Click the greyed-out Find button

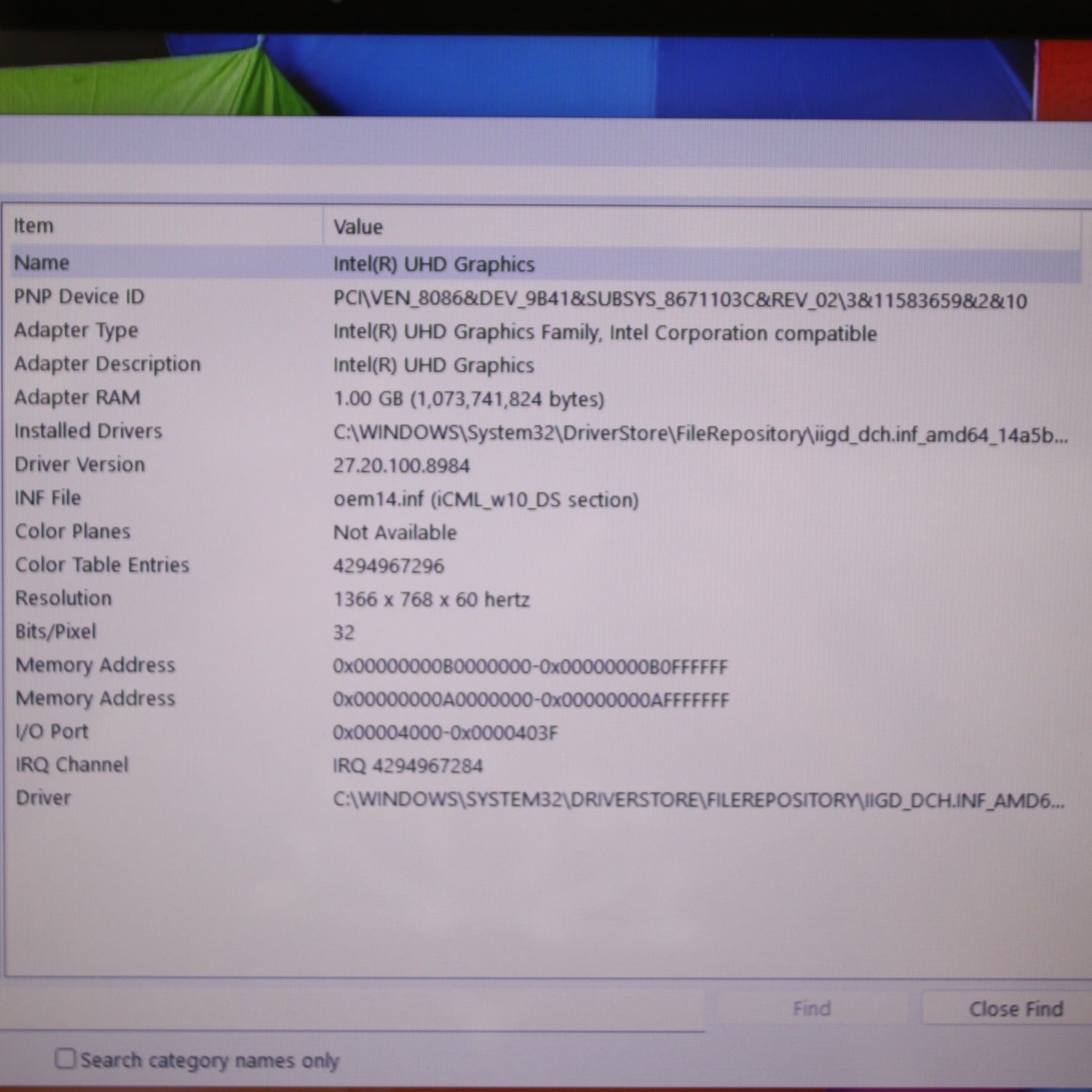[811, 1008]
